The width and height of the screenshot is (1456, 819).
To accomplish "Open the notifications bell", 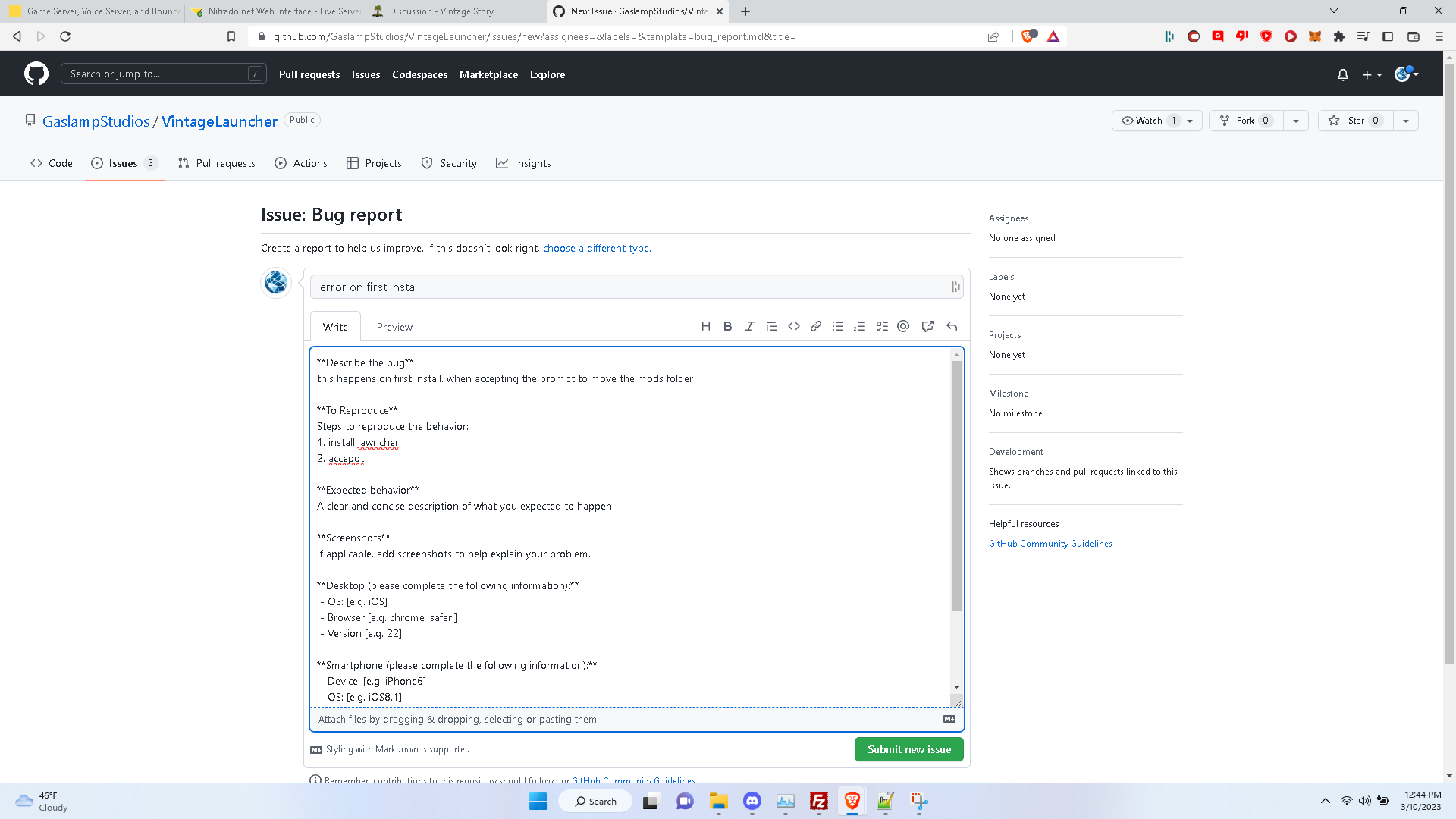I will pyautogui.click(x=1342, y=74).
